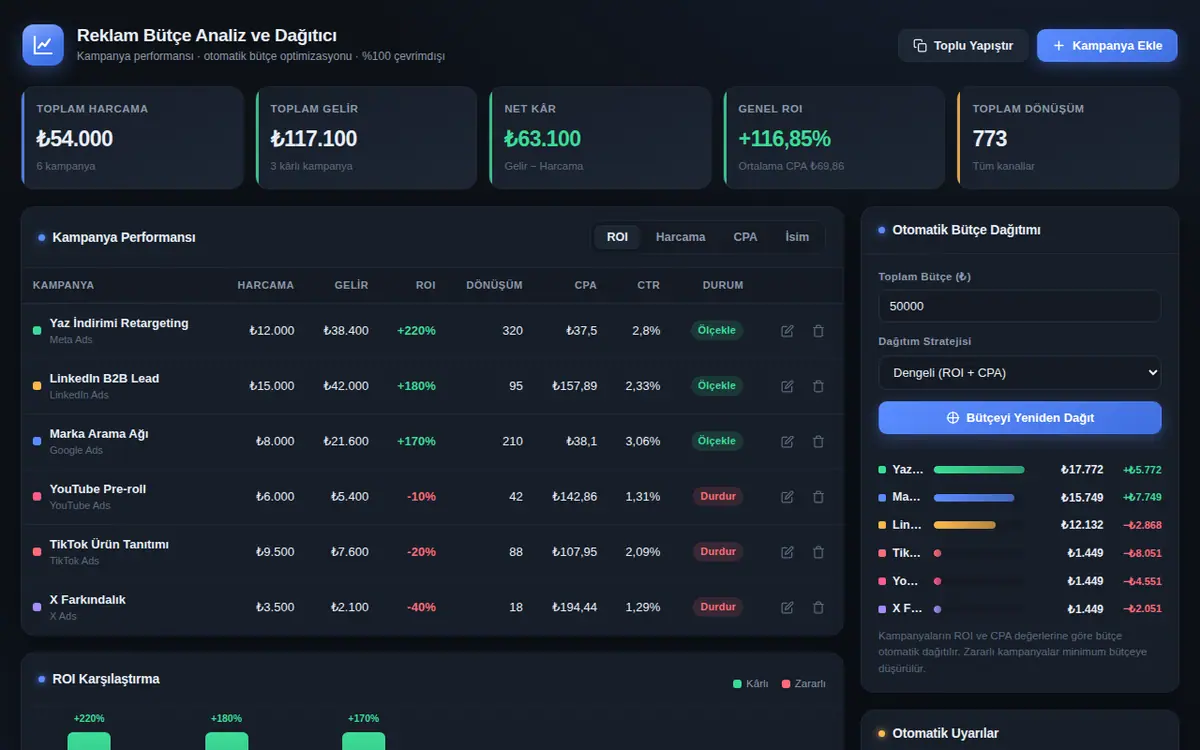1200x750 pixels.
Task: Click the HARCAMA column header
Action: tap(266, 285)
